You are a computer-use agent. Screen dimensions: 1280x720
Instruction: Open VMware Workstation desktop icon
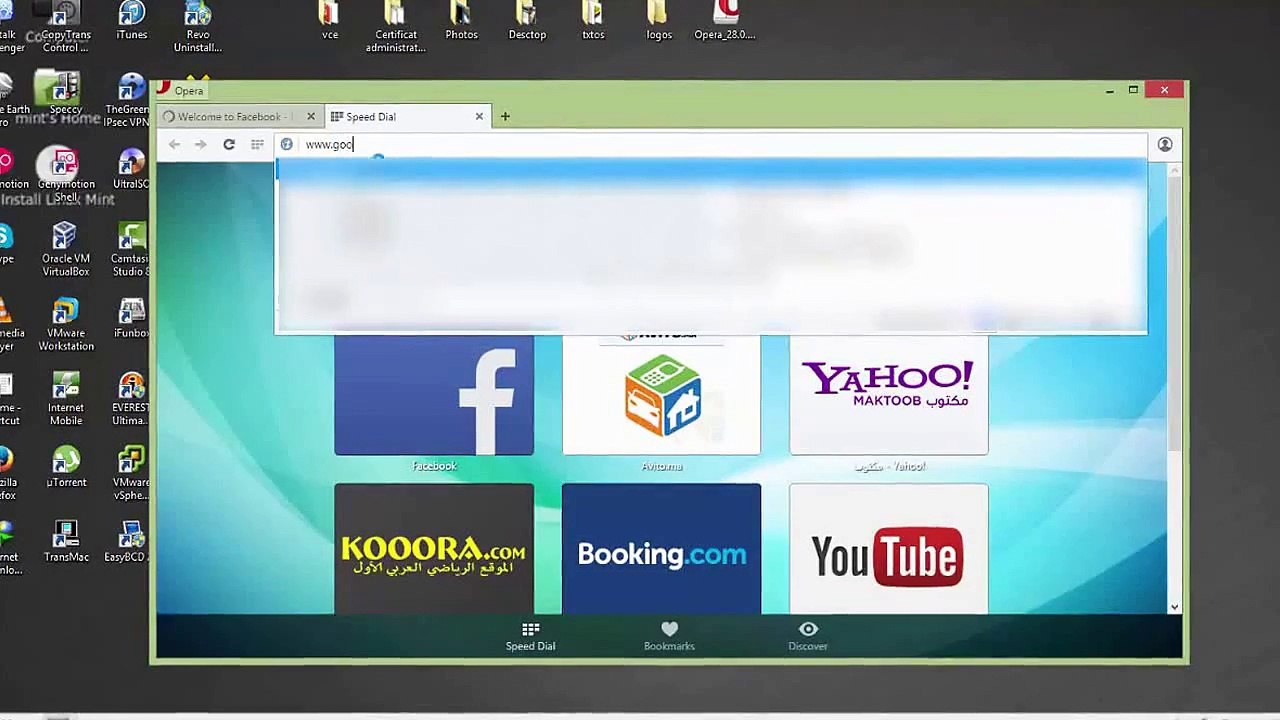click(x=66, y=325)
